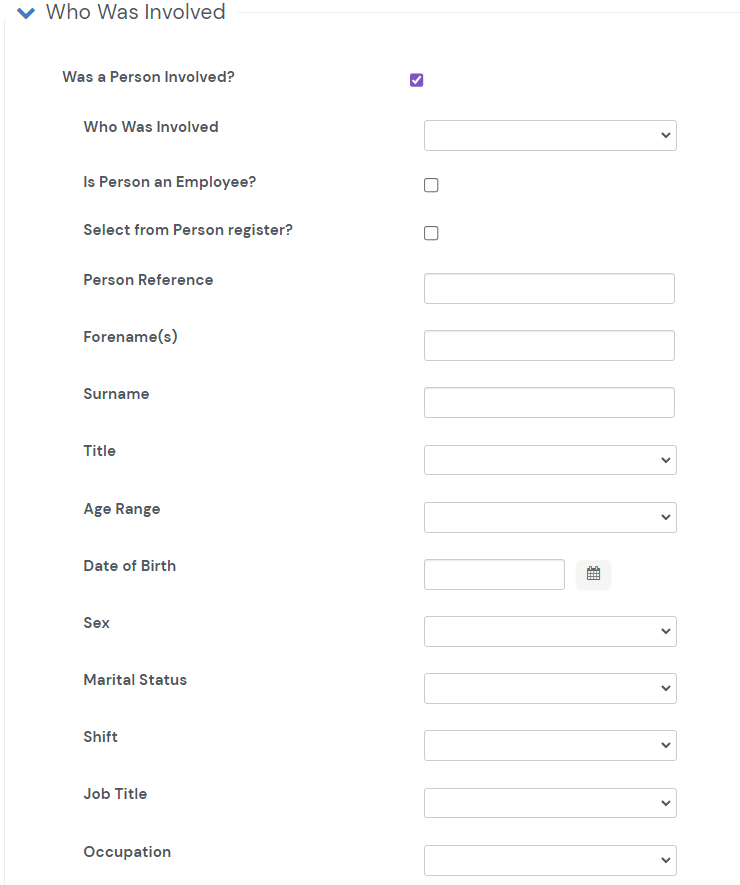The image size is (740, 885).
Task: Uncheck the Was a Person Involved checkbox
Action: [417, 80]
